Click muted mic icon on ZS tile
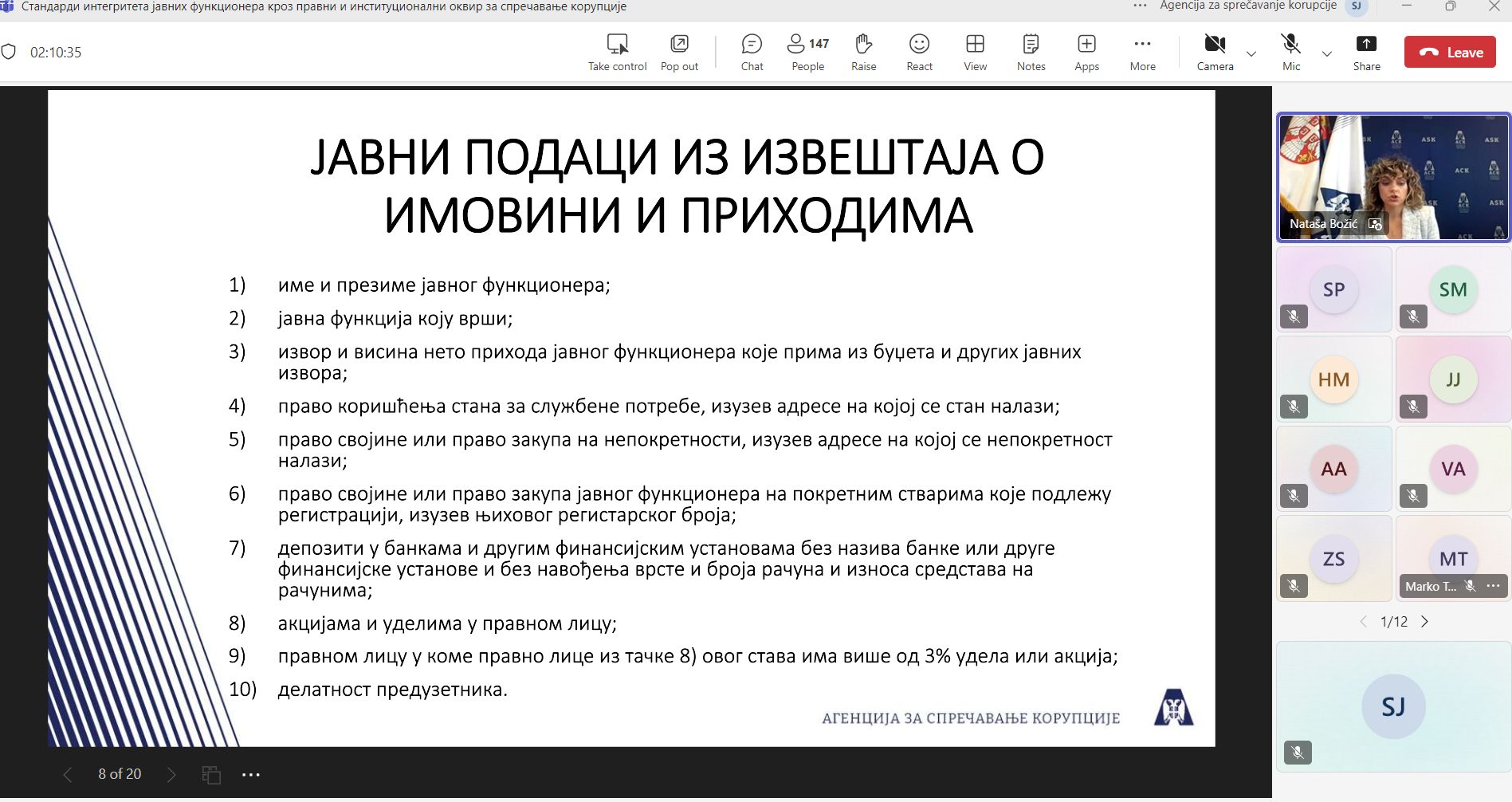The height and width of the screenshot is (802, 1512). pos(1294,586)
